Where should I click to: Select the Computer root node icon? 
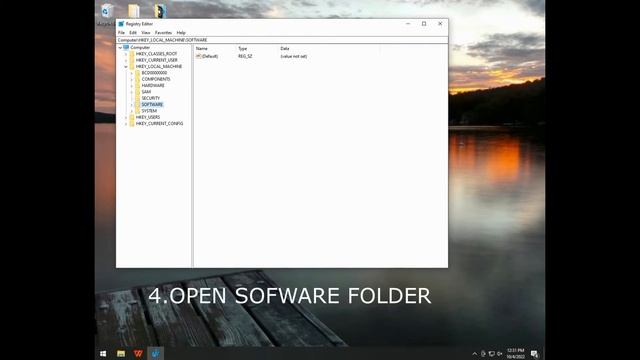pos(126,47)
